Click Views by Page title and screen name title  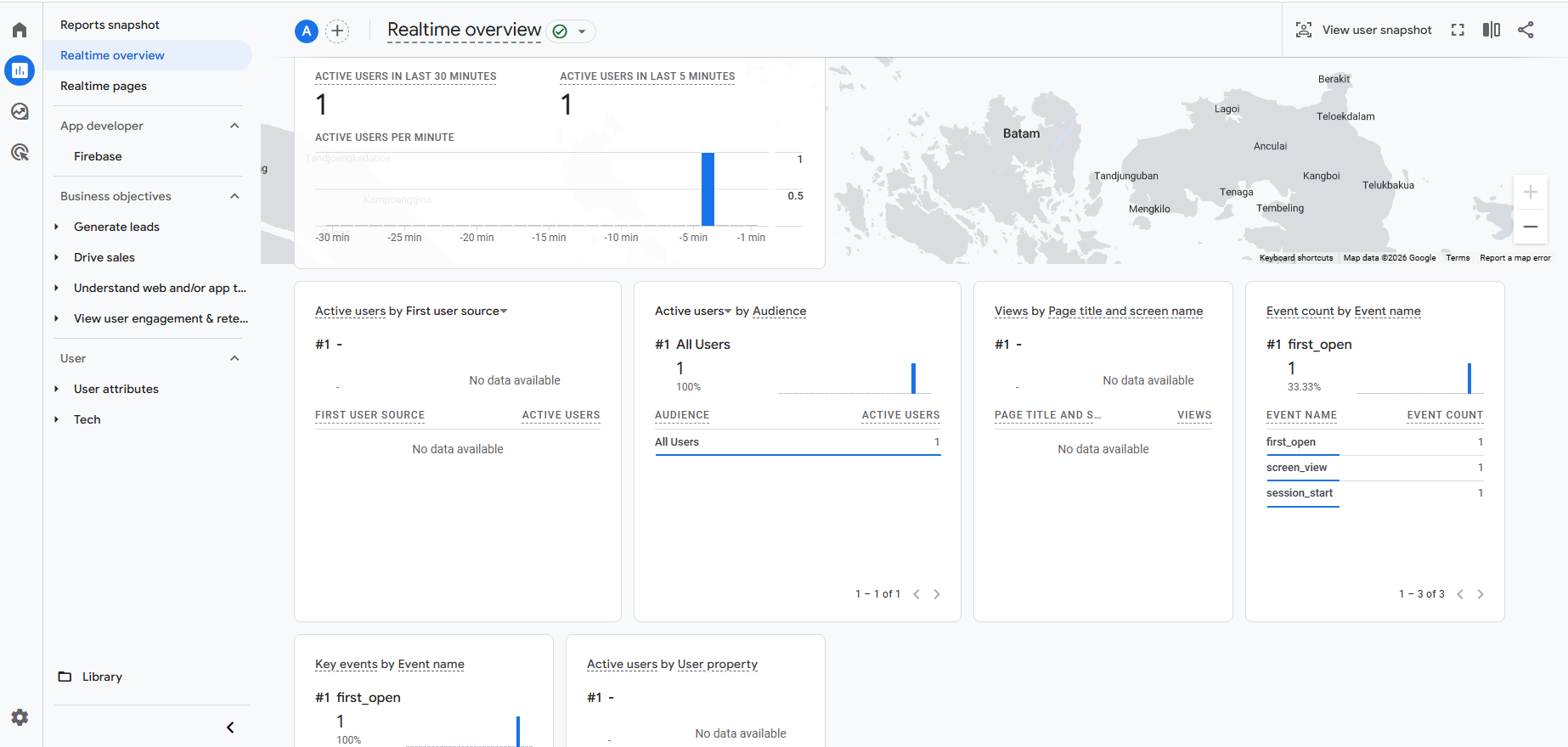[x=1098, y=312]
